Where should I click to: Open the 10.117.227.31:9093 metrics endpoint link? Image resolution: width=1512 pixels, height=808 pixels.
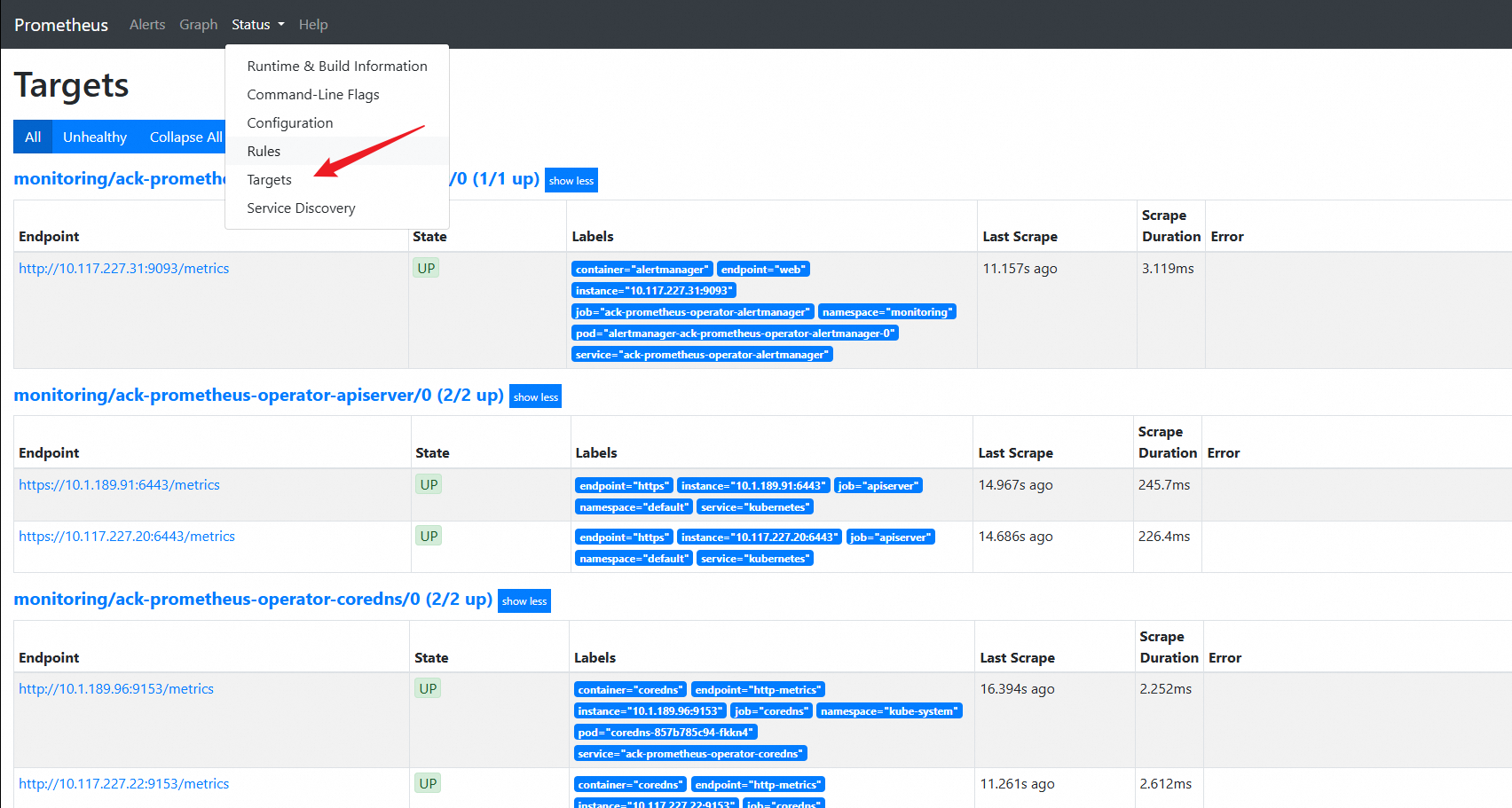pos(123,269)
